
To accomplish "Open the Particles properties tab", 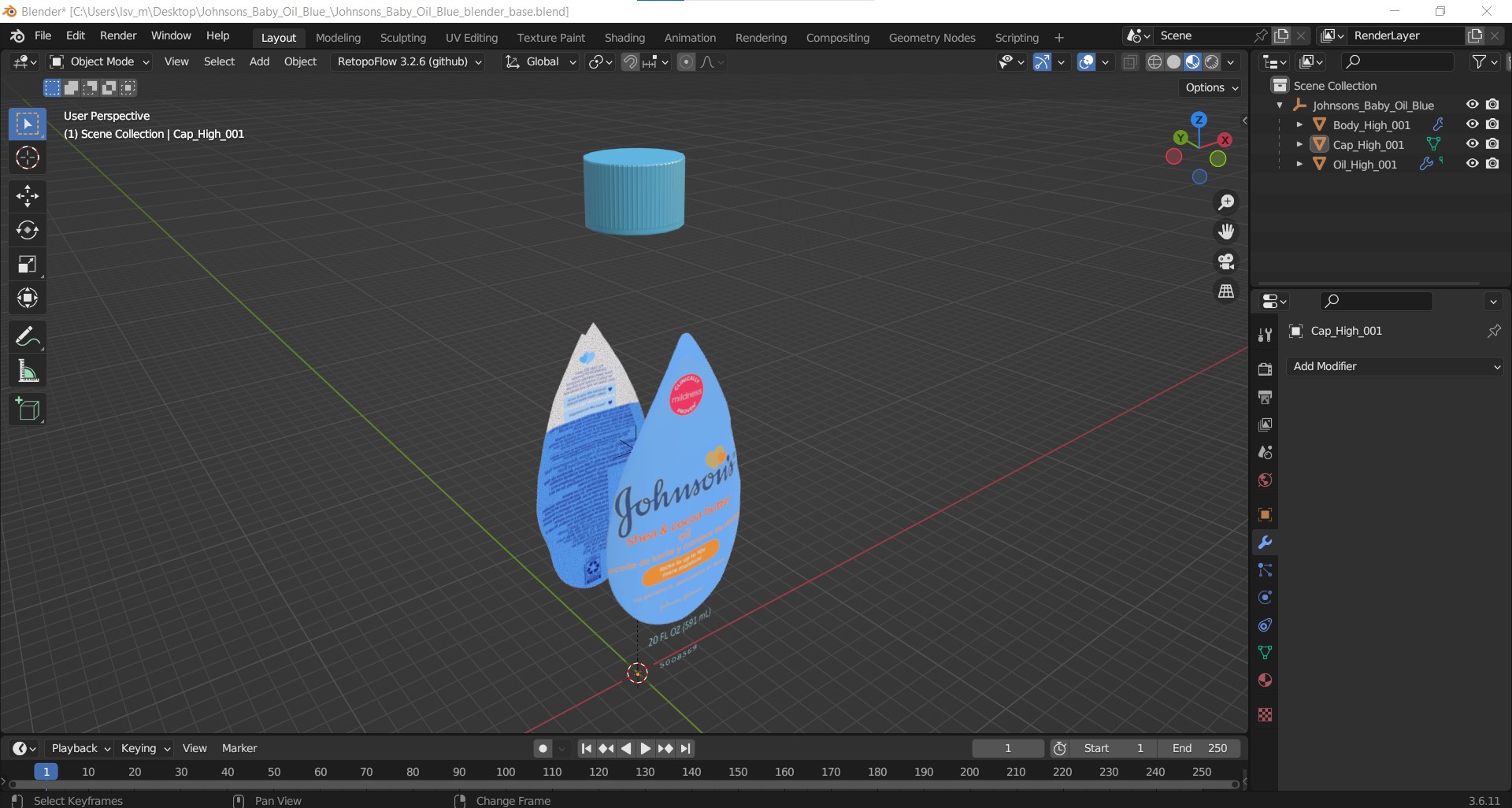I will [1265, 570].
